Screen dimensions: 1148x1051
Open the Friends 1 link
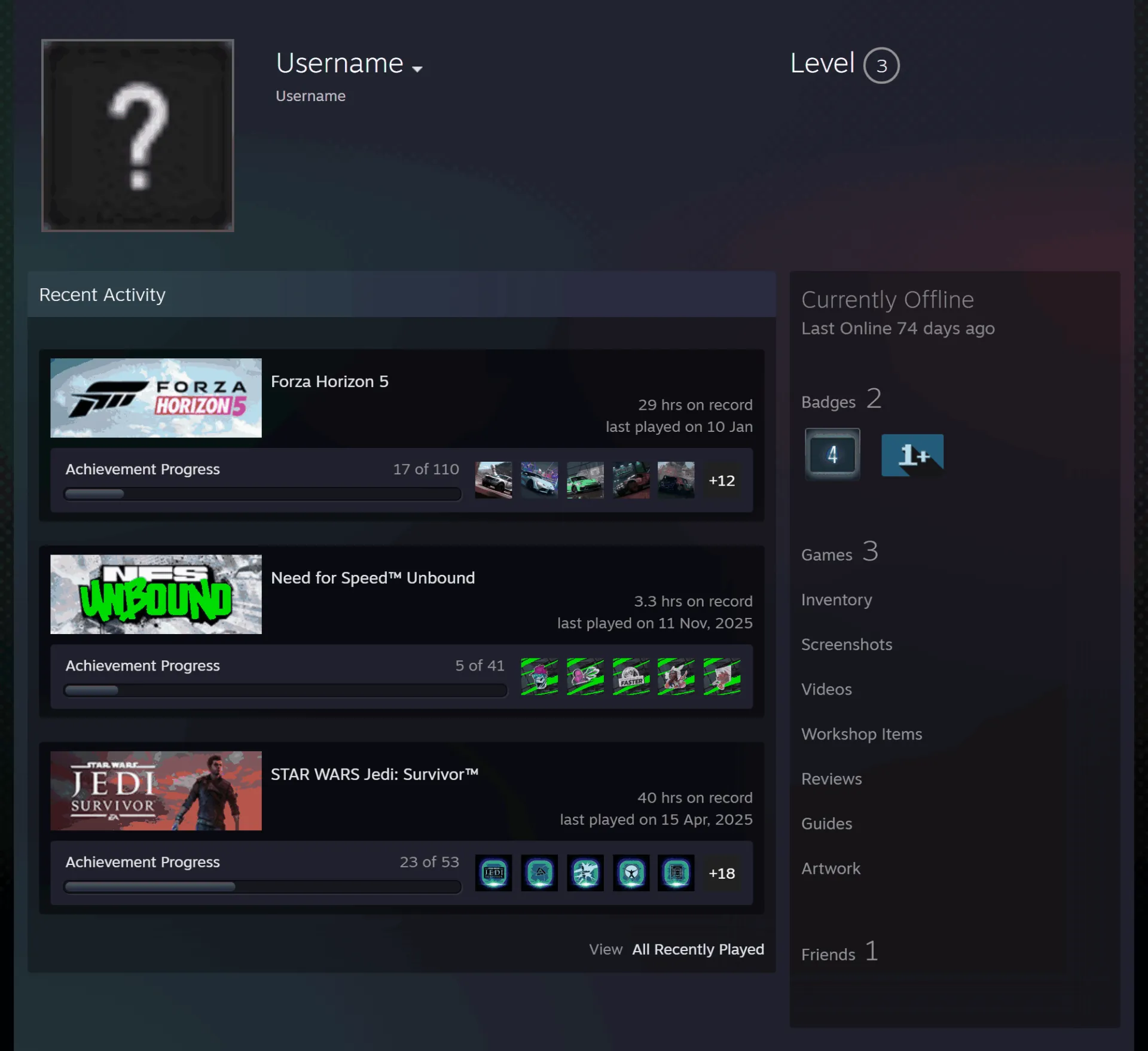pos(839,951)
